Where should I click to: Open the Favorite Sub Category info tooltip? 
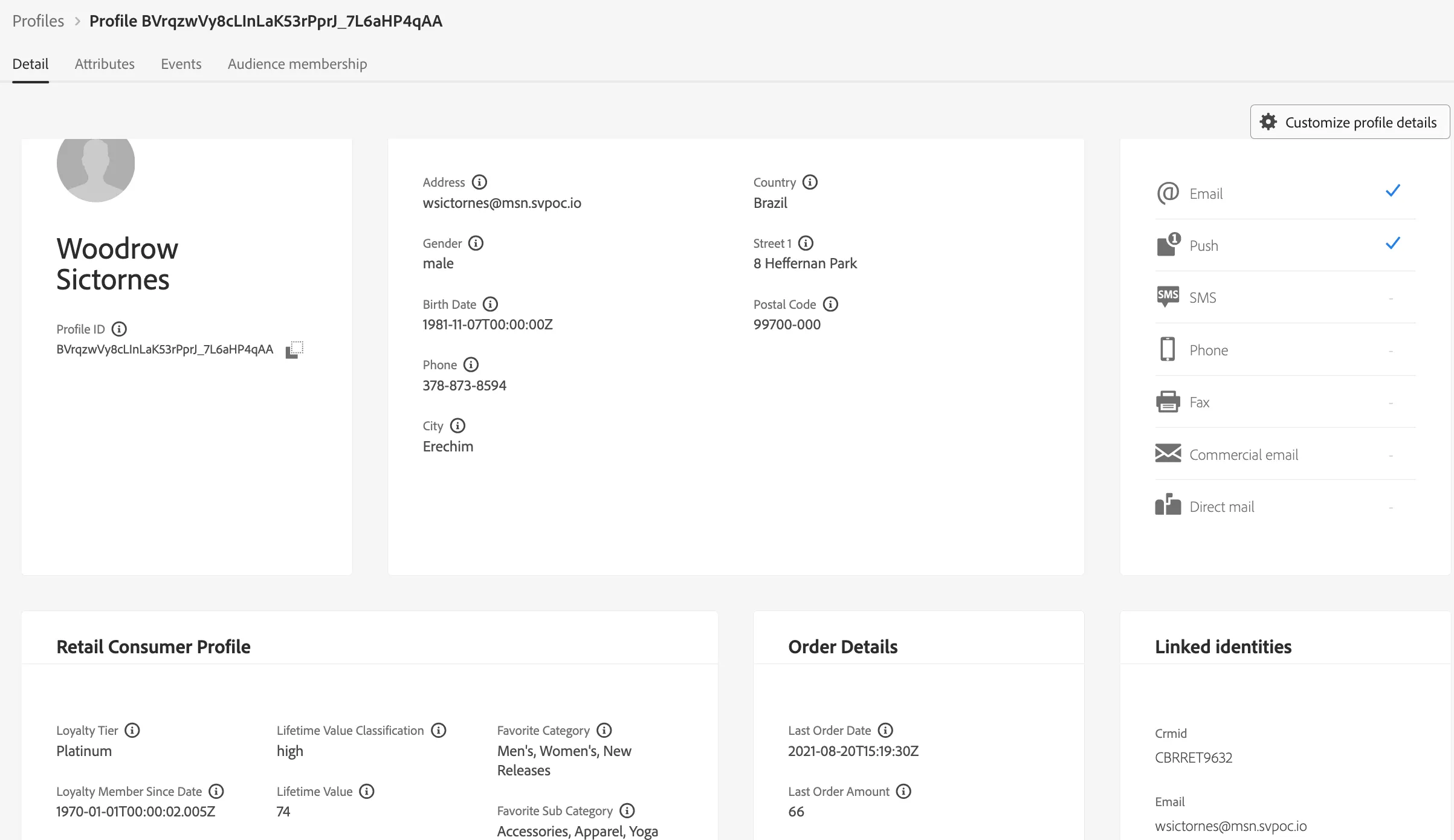627,810
